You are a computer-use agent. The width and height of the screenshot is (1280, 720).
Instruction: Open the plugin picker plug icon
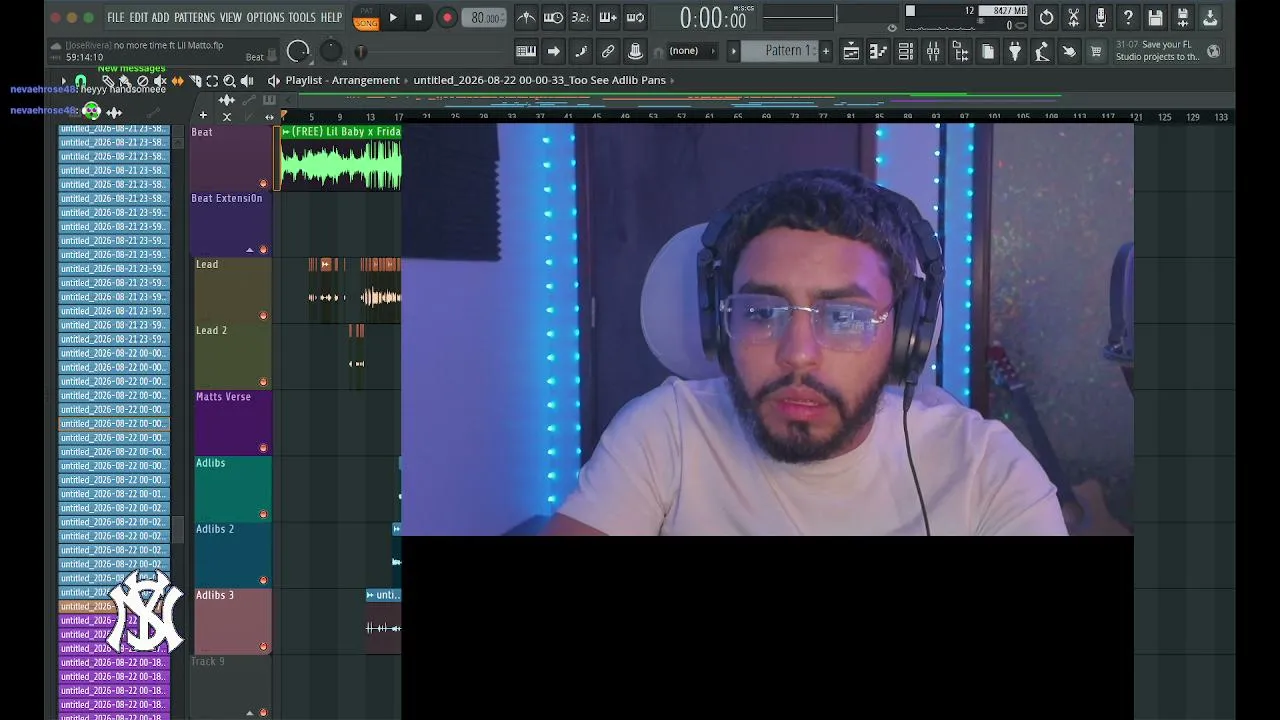coord(1014,51)
